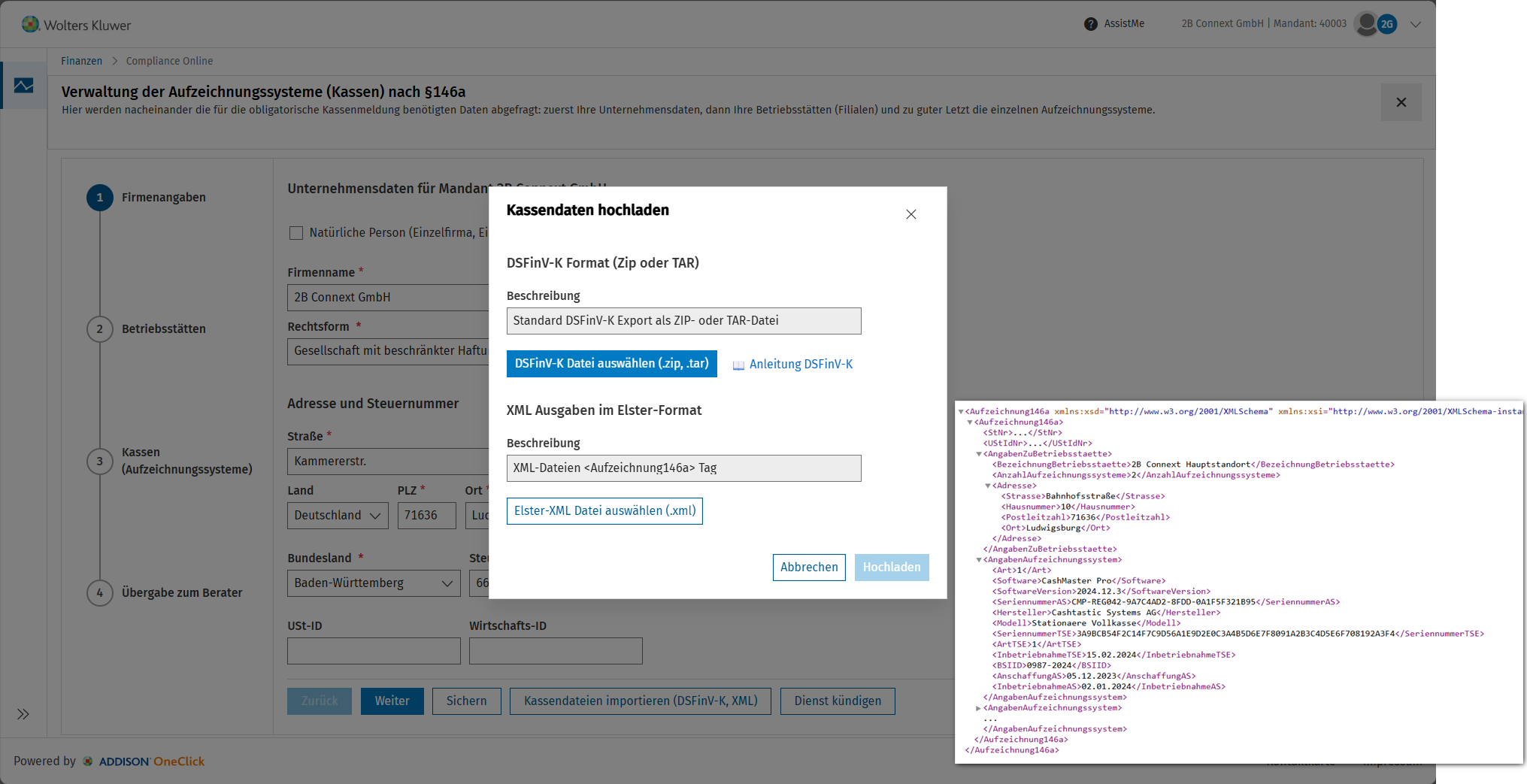Open the AssistMe help icon
The image size is (1527, 784).
[x=1090, y=24]
